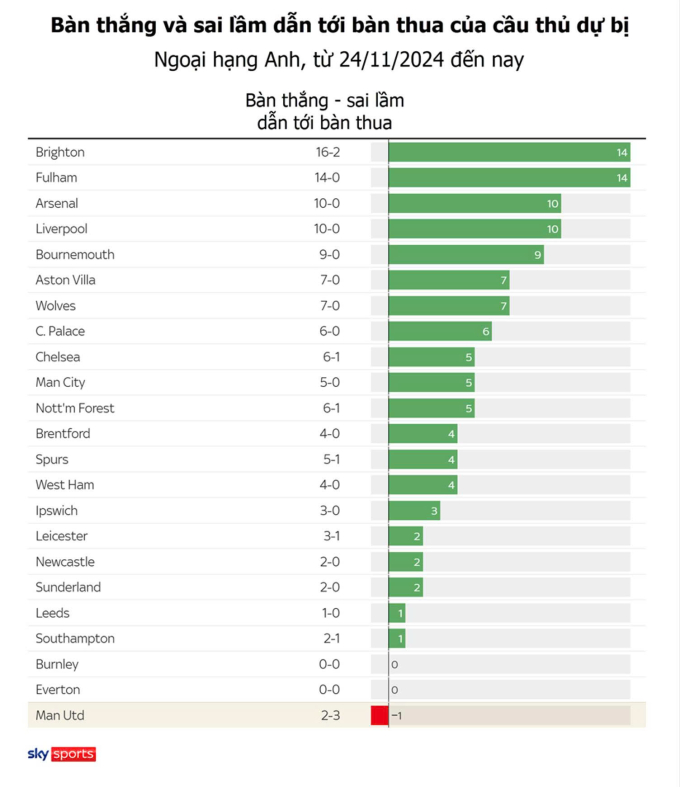Click the Man Utd highlighted row label
This screenshot has width=680, height=787.
pyautogui.click(x=58, y=715)
